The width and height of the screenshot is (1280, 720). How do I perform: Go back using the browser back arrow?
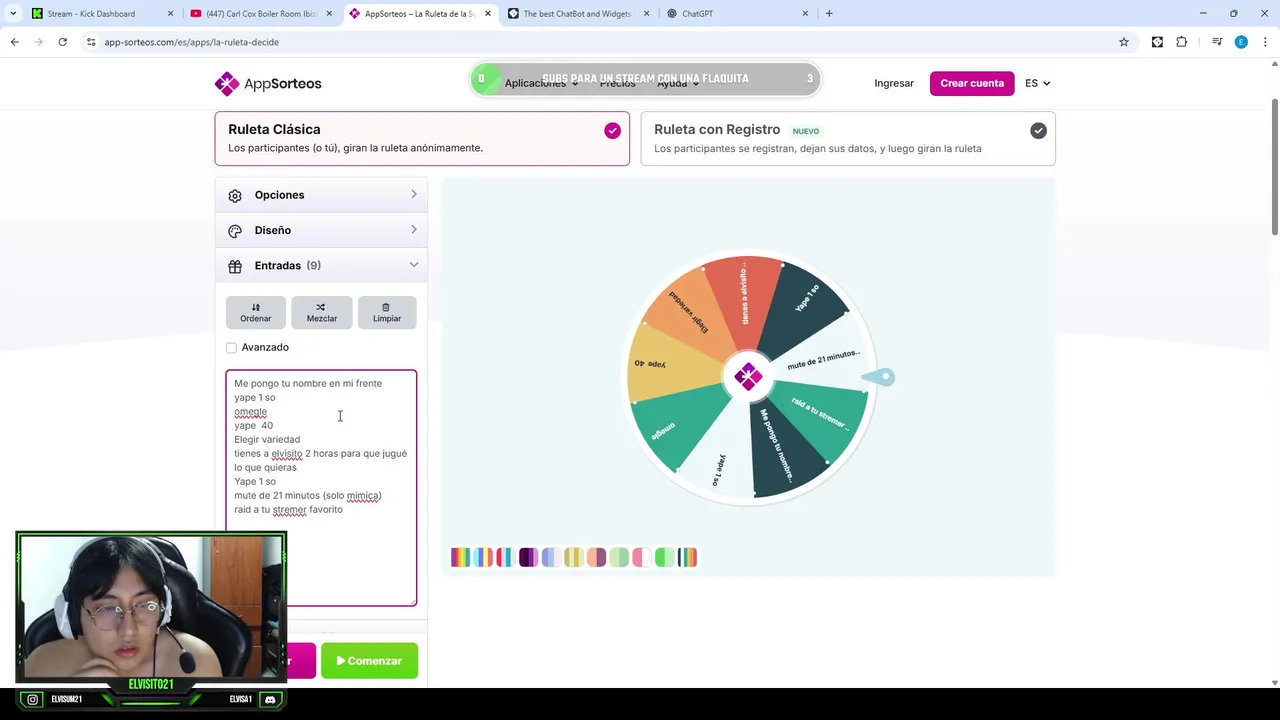(x=14, y=42)
